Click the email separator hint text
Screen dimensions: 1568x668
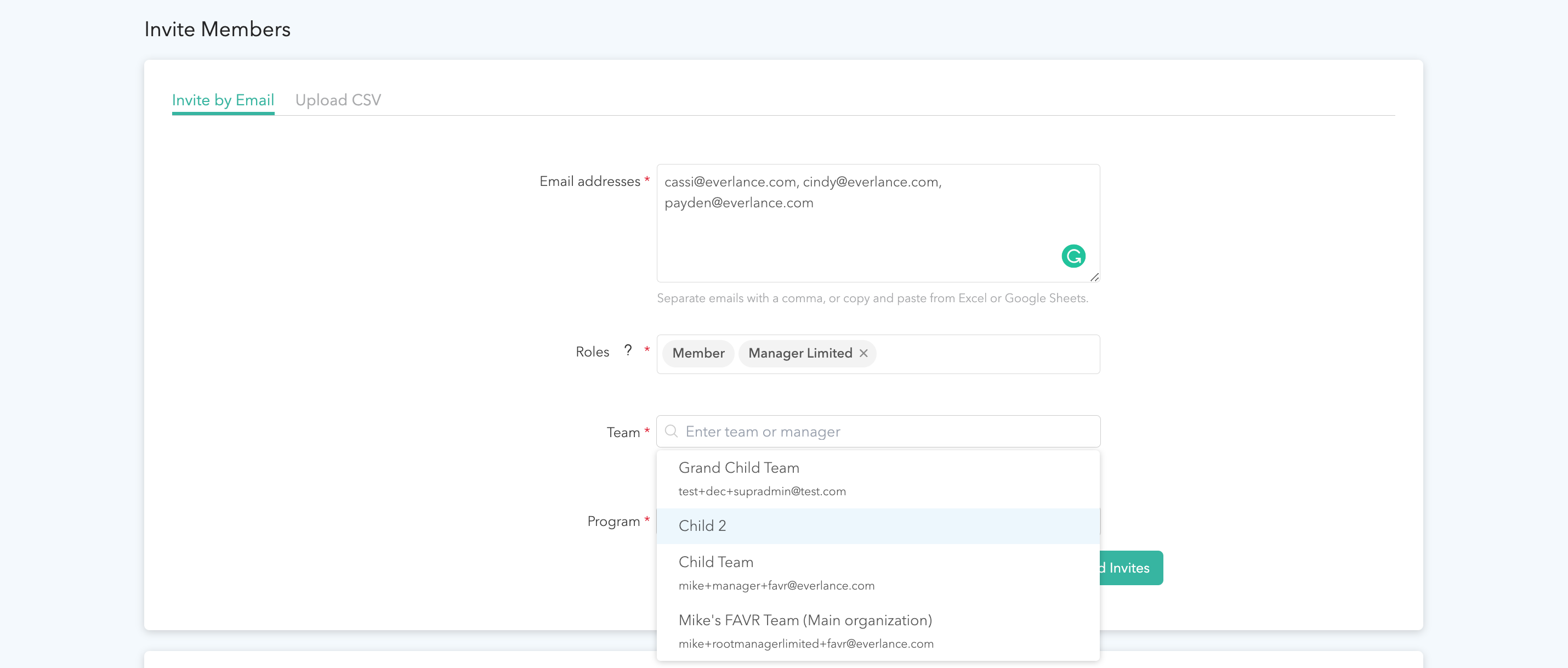[x=872, y=298]
